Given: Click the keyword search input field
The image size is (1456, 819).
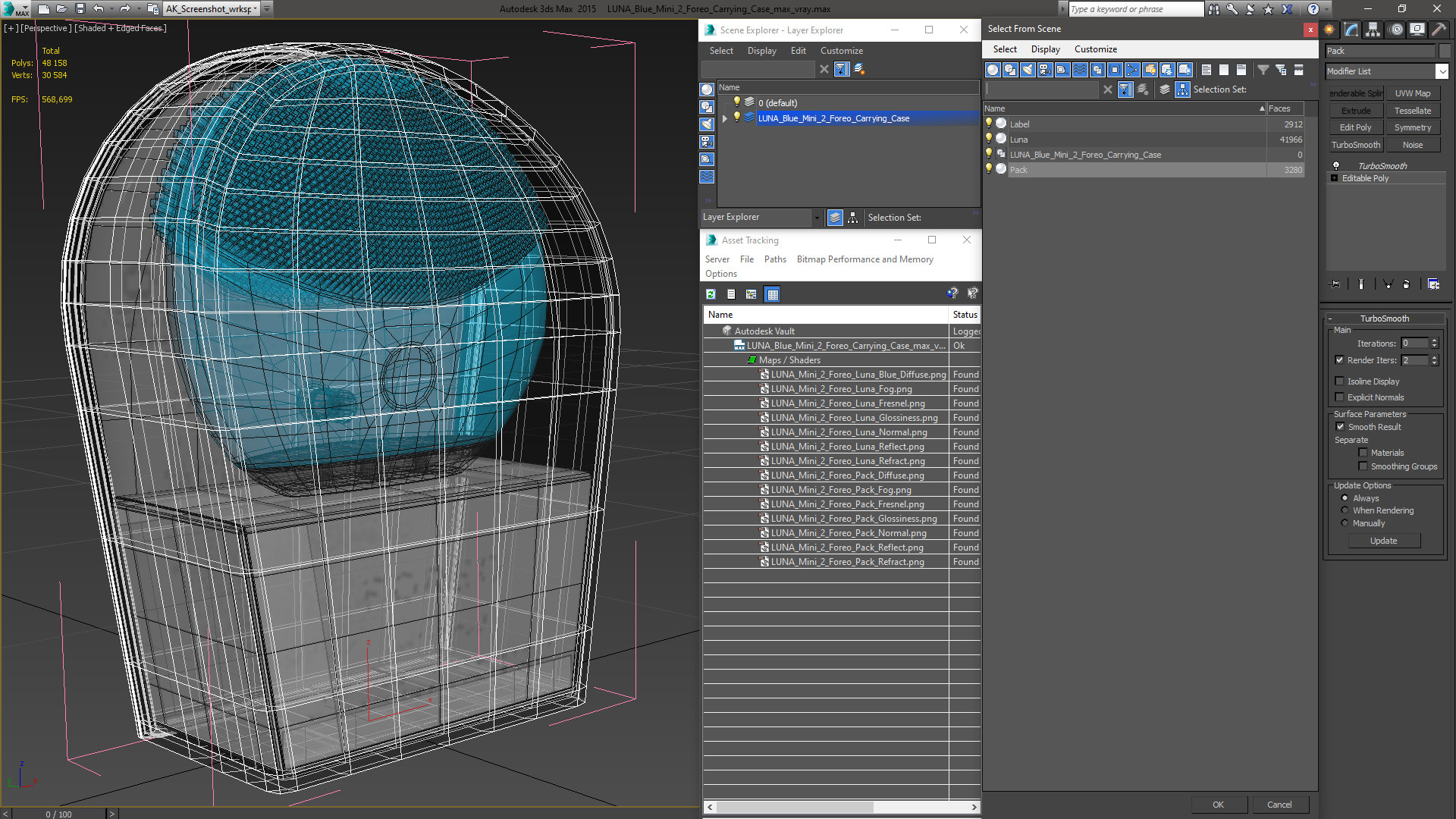Looking at the screenshot, I should coord(1134,9).
